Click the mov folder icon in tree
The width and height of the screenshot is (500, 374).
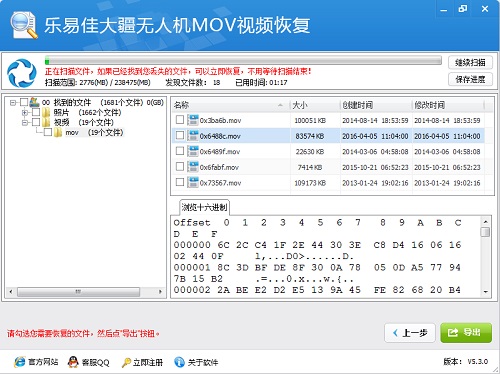[x=58, y=133]
